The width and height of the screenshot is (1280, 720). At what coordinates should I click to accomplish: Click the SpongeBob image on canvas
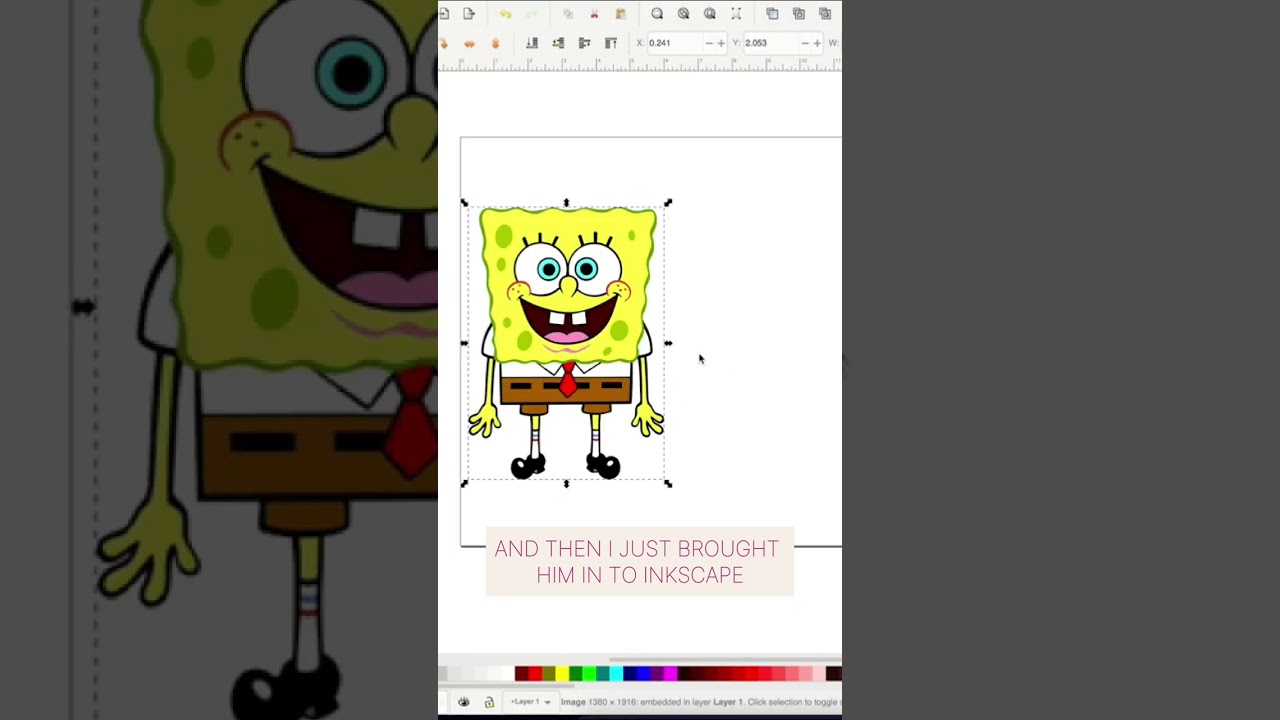coord(567,342)
